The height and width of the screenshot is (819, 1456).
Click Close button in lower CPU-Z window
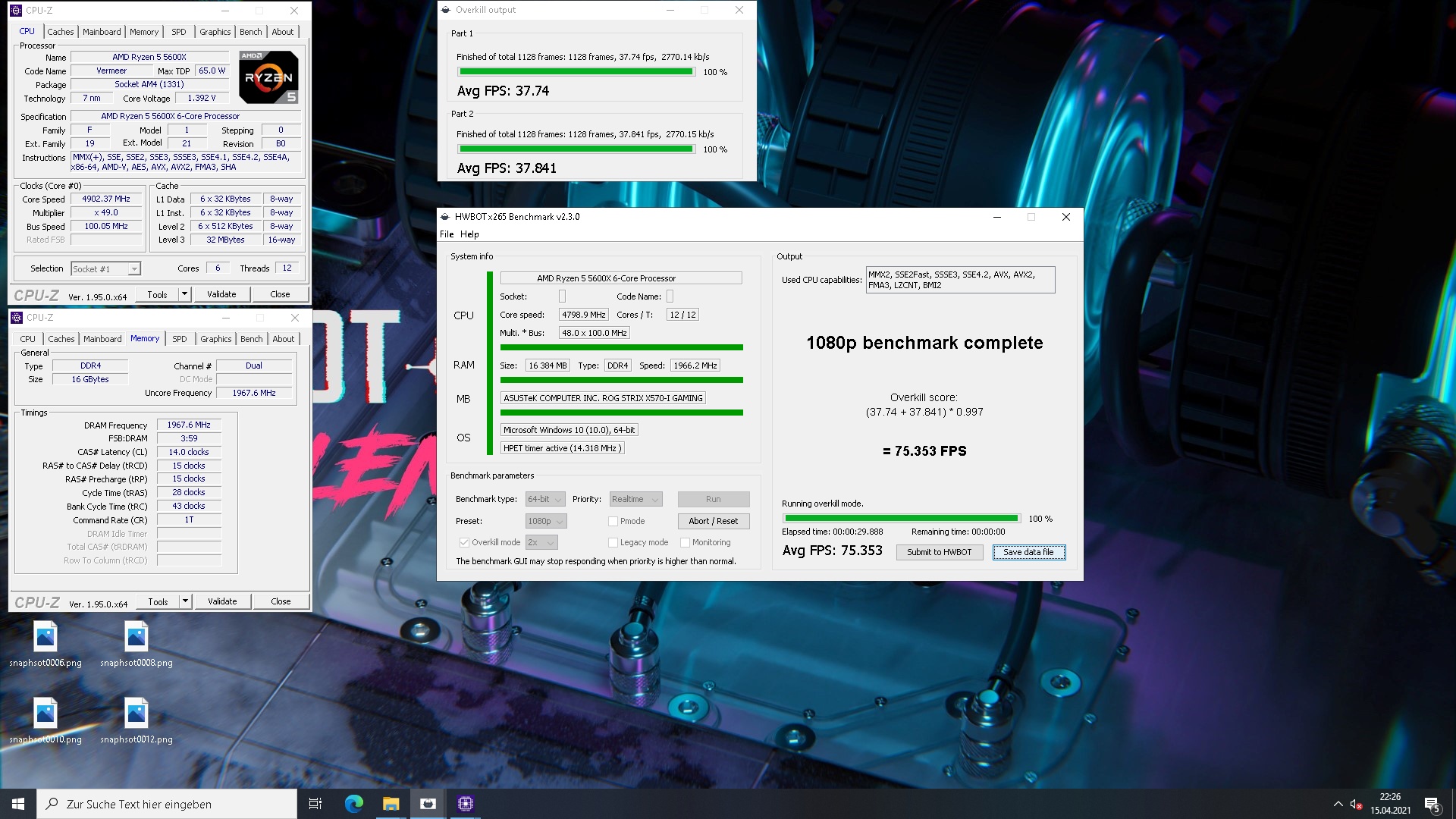[x=281, y=601]
